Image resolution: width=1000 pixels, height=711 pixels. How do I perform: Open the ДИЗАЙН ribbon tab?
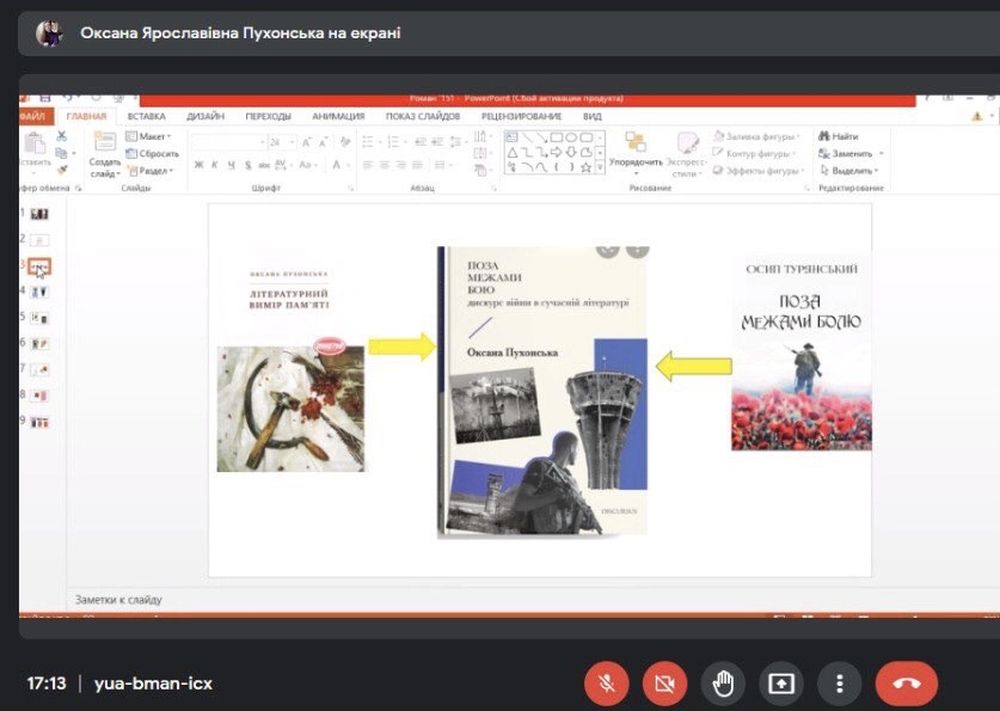[x=204, y=116]
